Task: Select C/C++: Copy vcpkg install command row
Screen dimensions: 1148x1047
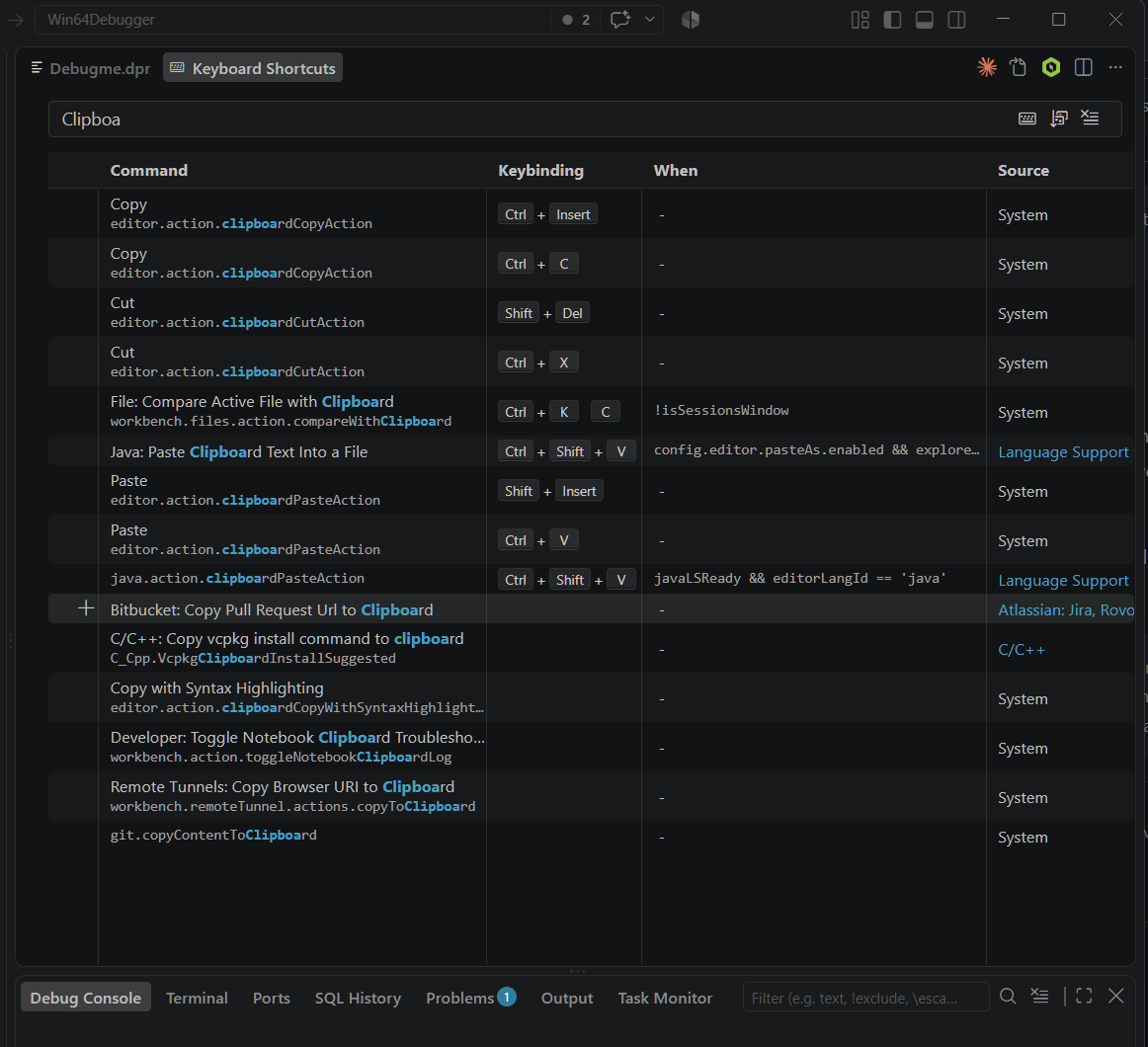Action: coord(591,648)
